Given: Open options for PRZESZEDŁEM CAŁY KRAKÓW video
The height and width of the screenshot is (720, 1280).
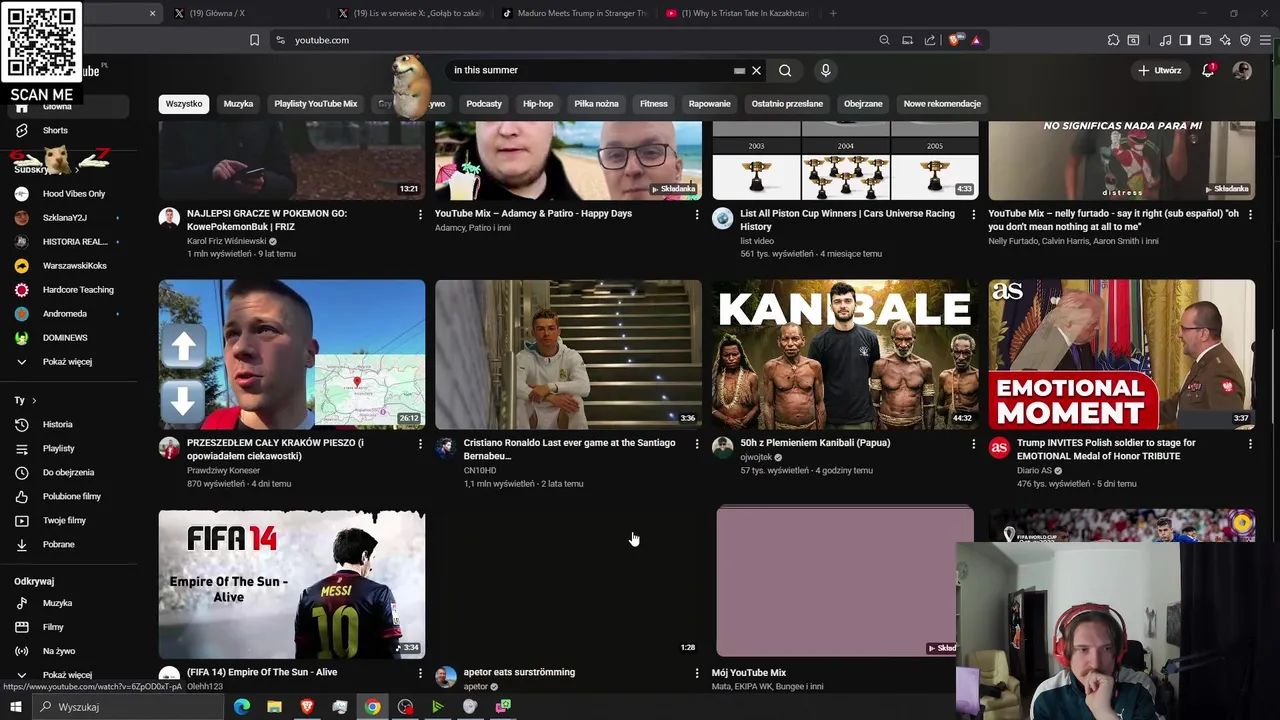Looking at the screenshot, I should pos(420,444).
